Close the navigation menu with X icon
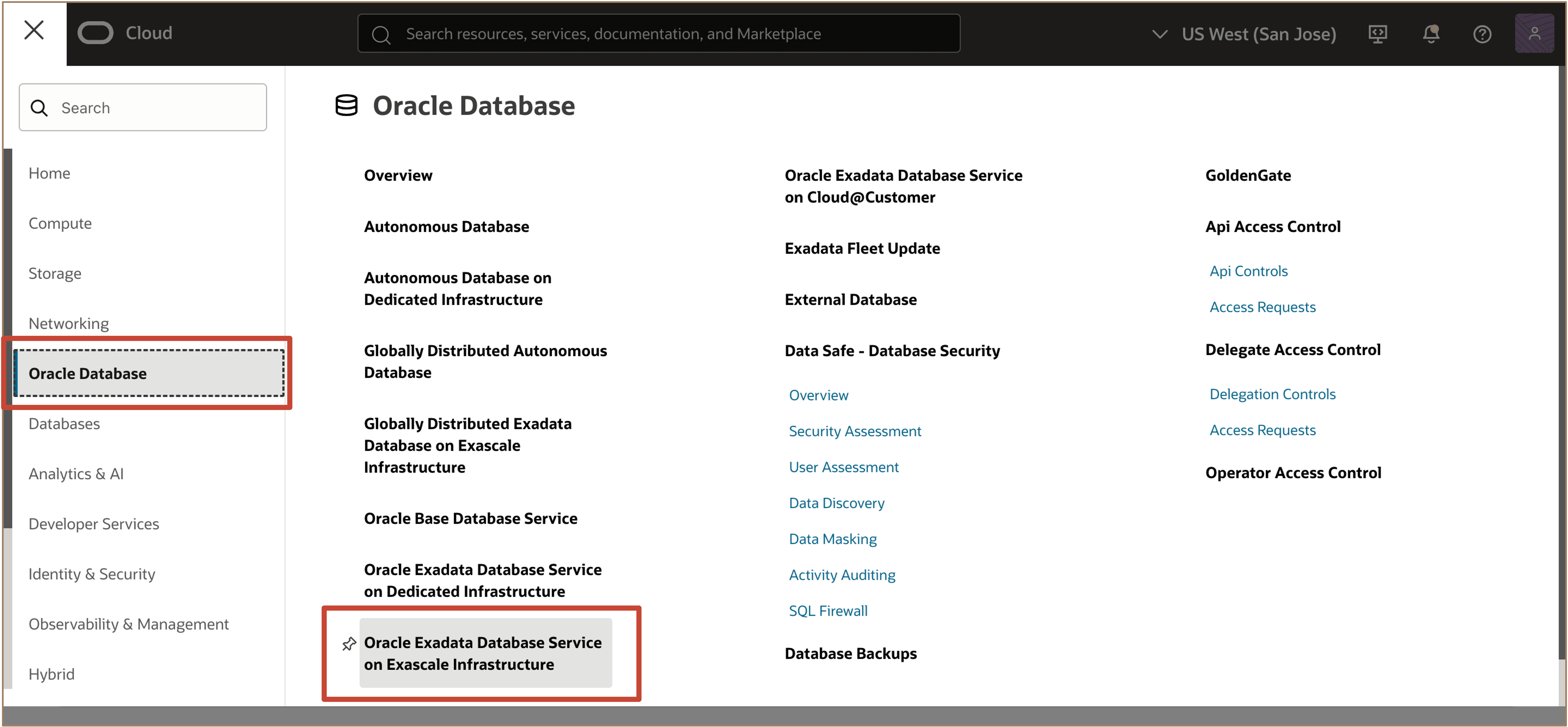The image size is (1568, 727). [x=34, y=30]
